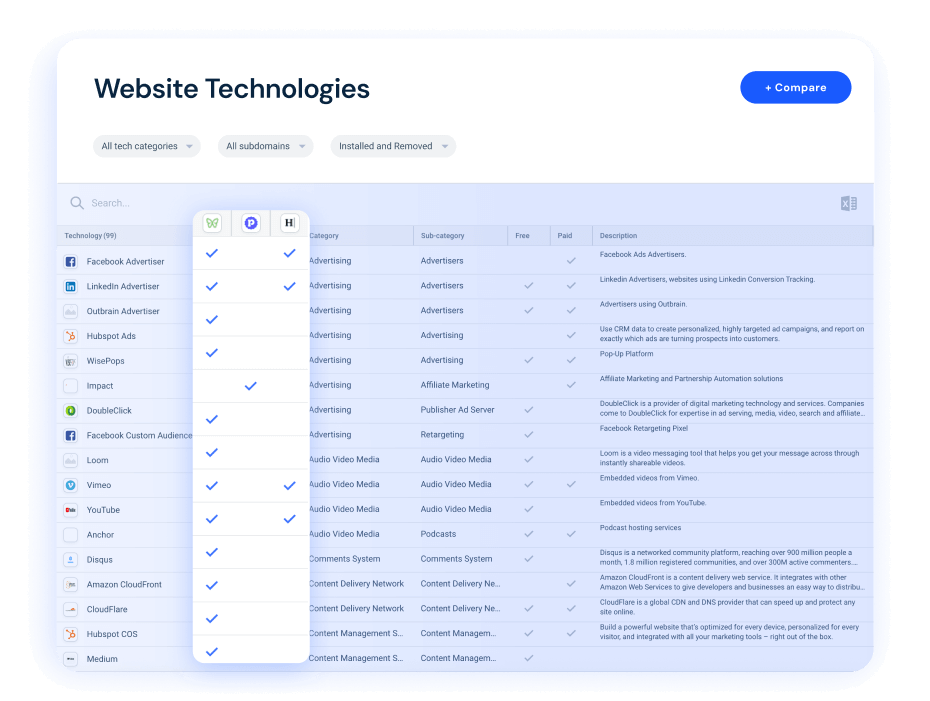Click the Impact icon
Screen dimensions: 930x701
tap(71, 386)
